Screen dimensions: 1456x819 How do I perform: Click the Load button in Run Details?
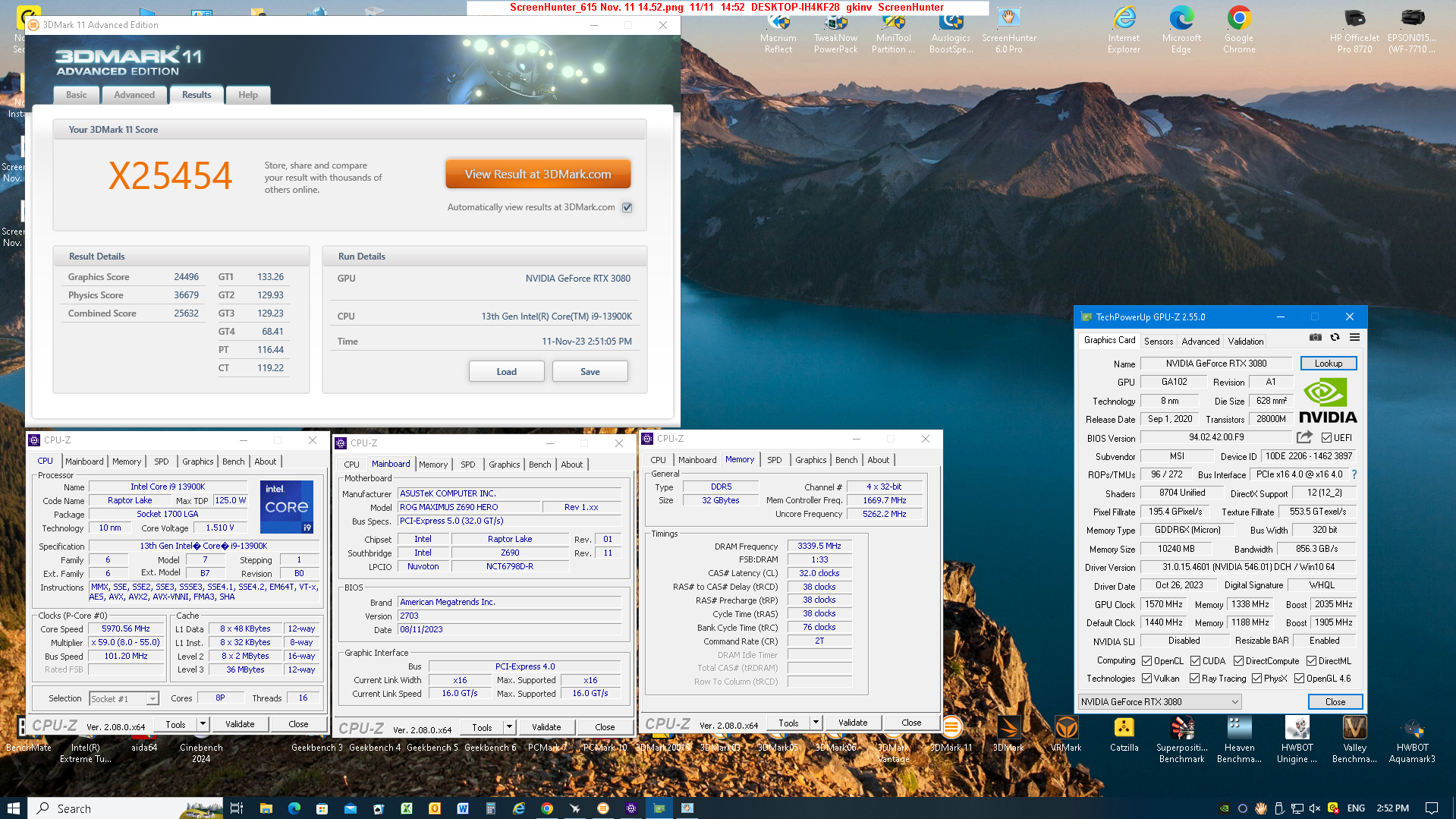click(x=506, y=371)
